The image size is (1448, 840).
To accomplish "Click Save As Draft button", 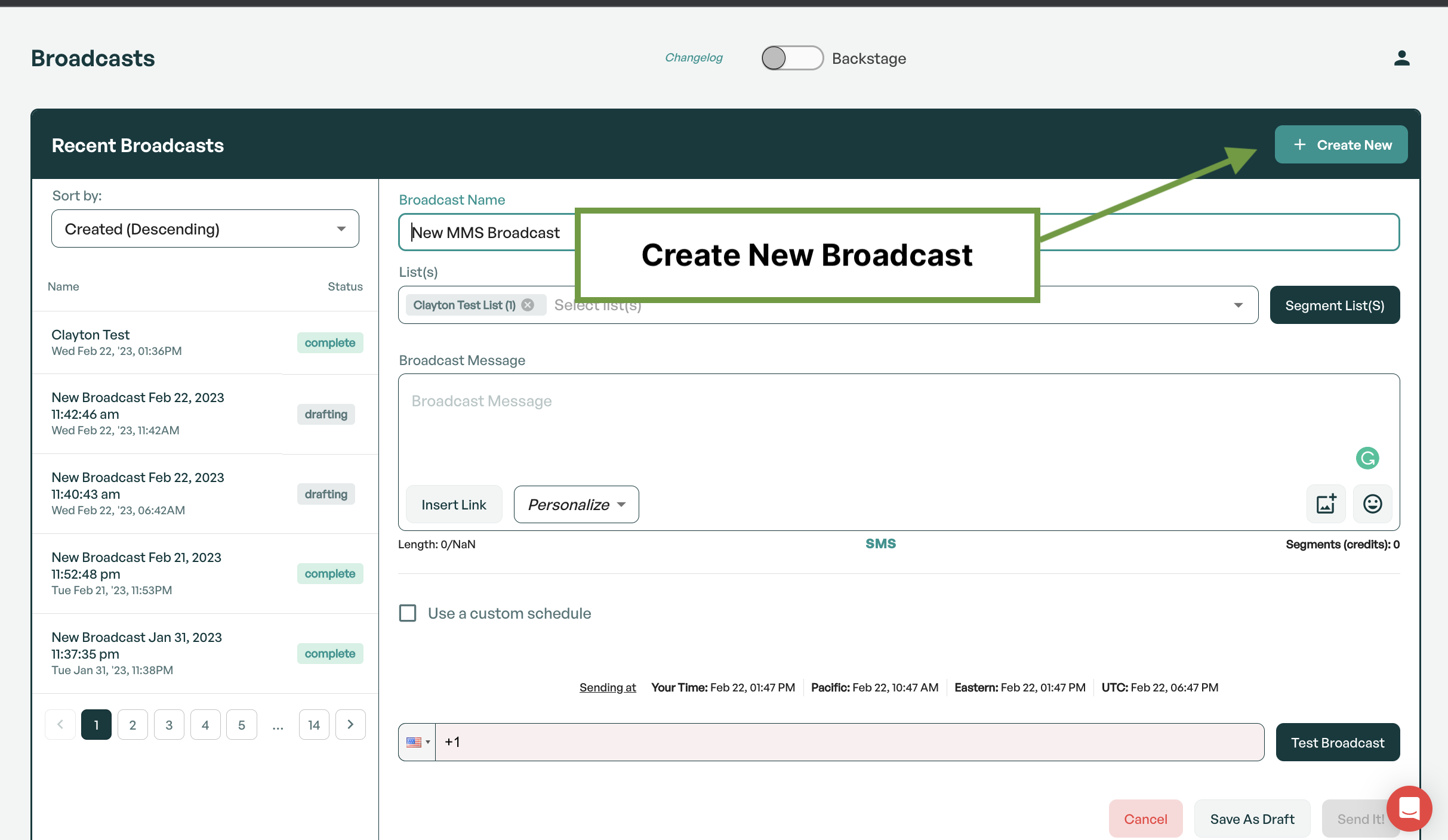I will (x=1252, y=819).
